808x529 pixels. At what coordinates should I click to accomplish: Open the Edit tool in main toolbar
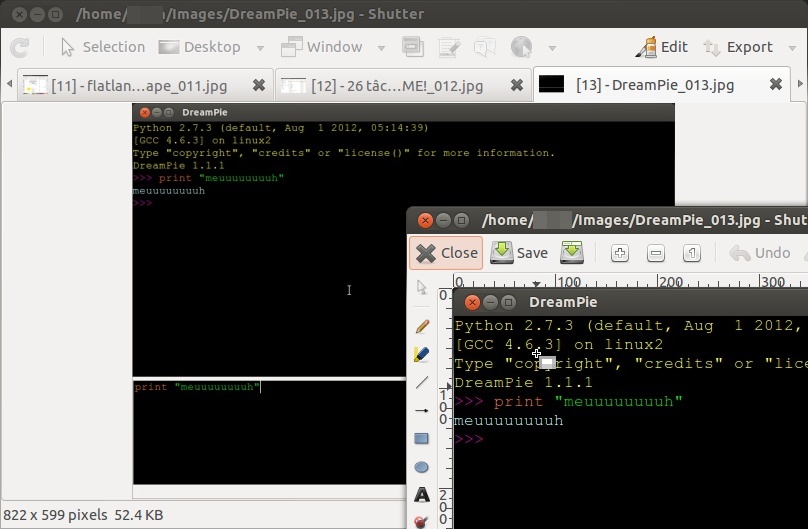click(x=662, y=47)
